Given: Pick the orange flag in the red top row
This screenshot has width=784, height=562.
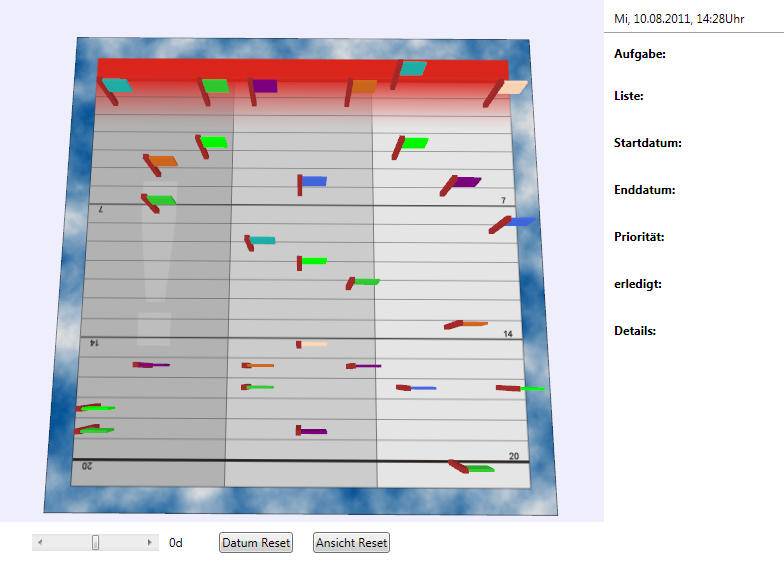Looking at the screenshot, I should point(363,87).
